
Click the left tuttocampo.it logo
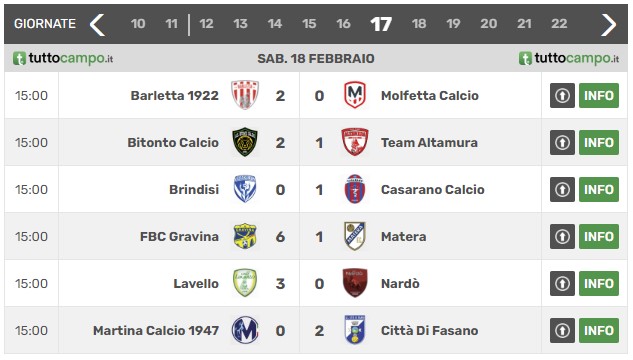pyautogui.click(x=63, y=59)
